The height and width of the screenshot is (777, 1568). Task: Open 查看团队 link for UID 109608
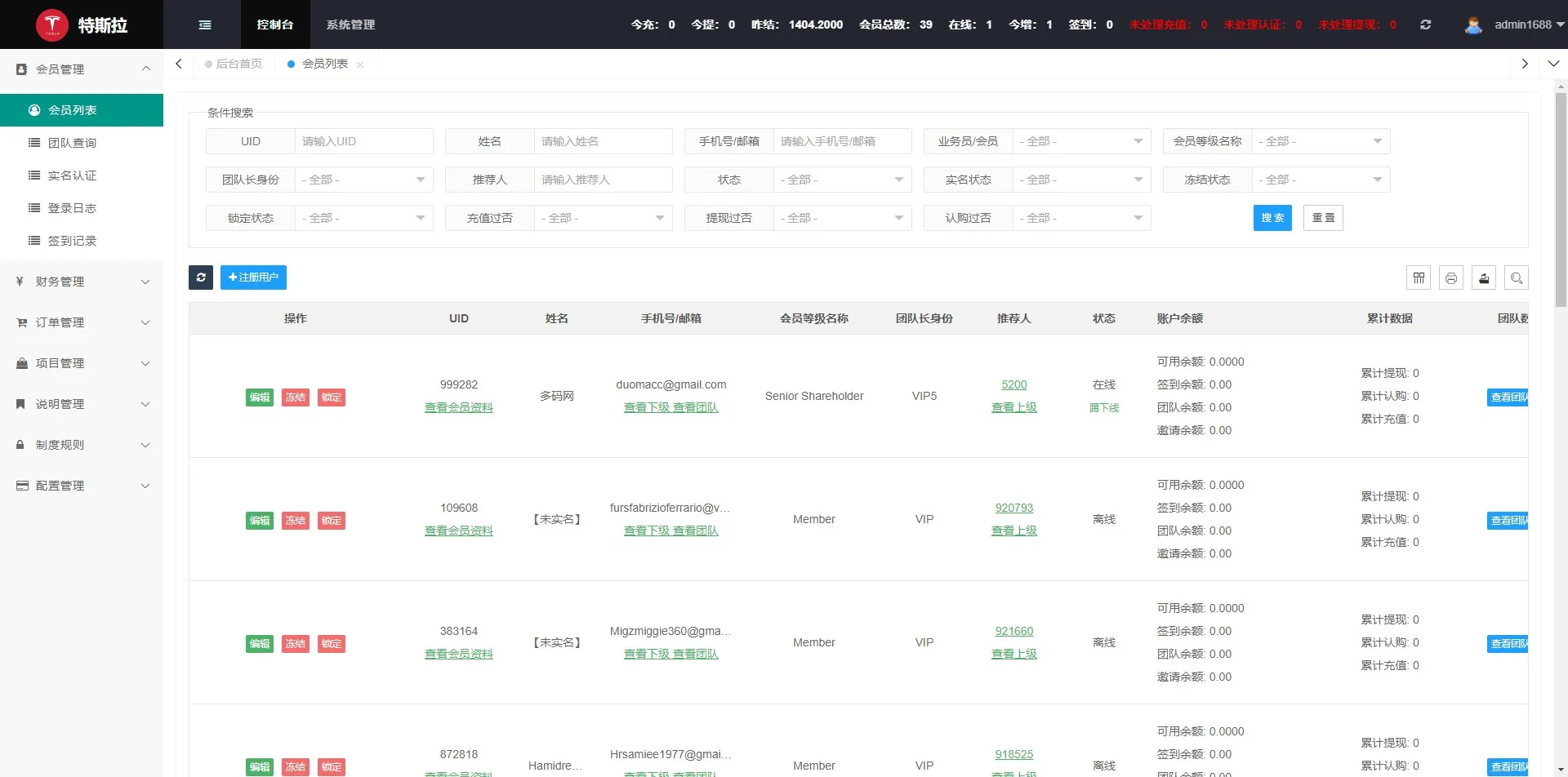click(x=696, y=531)
